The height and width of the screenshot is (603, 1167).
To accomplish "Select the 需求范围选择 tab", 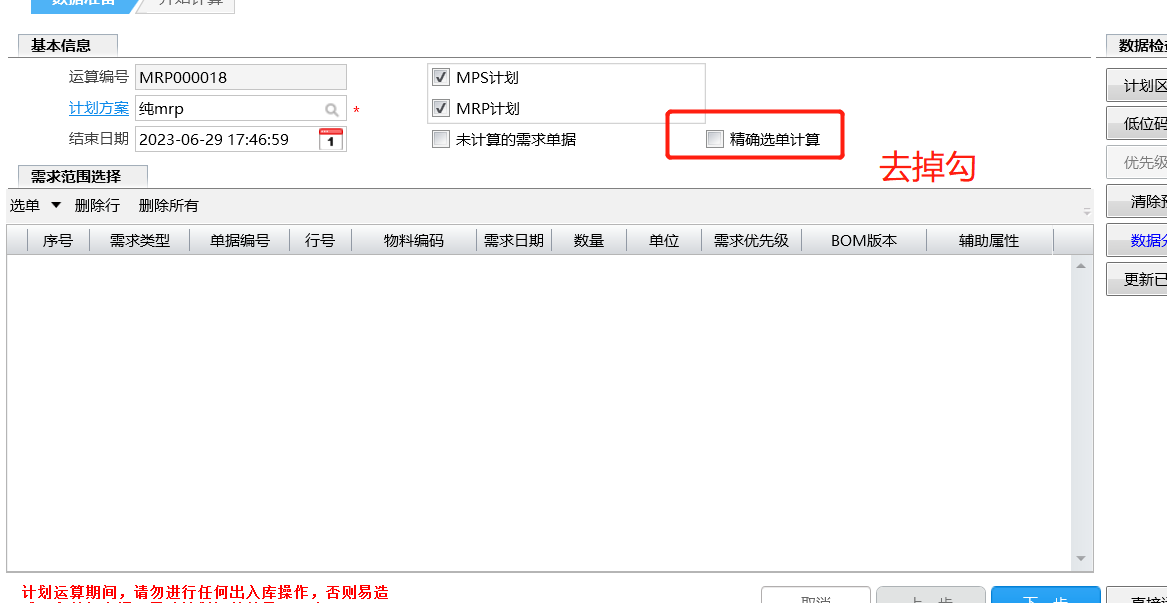I will coord(76,177).
